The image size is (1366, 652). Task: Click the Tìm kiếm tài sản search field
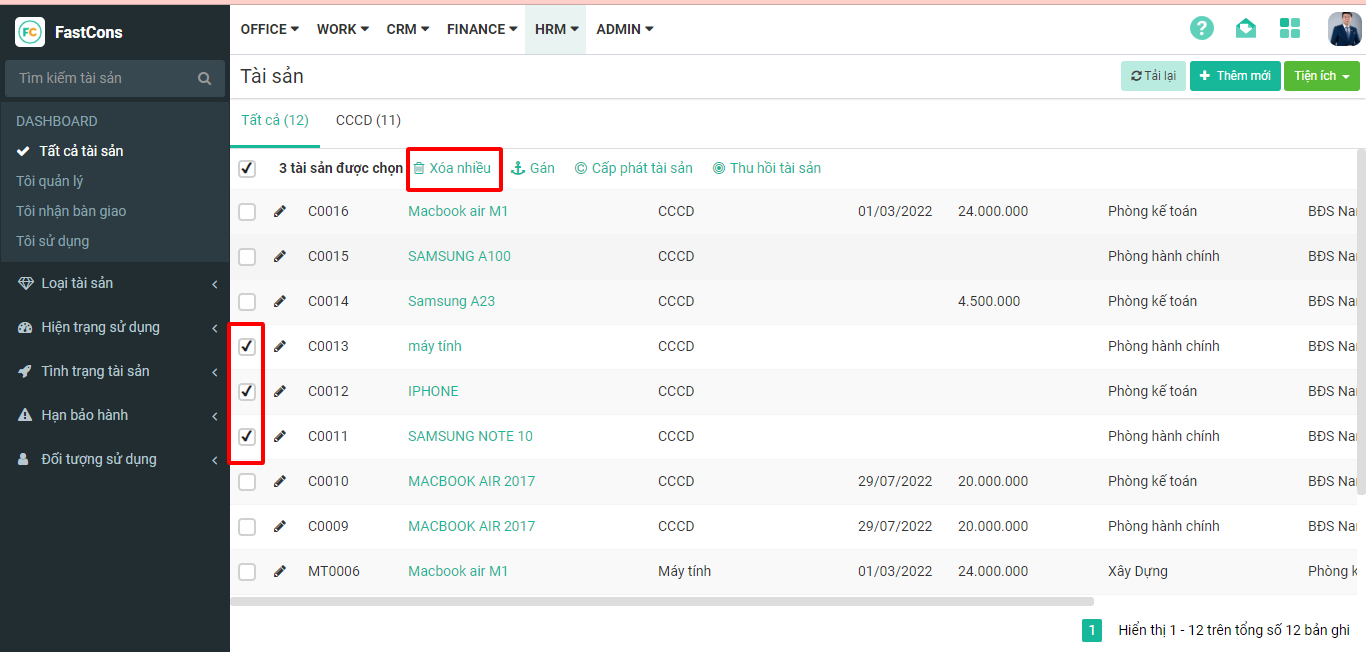(x=100, y=78)
